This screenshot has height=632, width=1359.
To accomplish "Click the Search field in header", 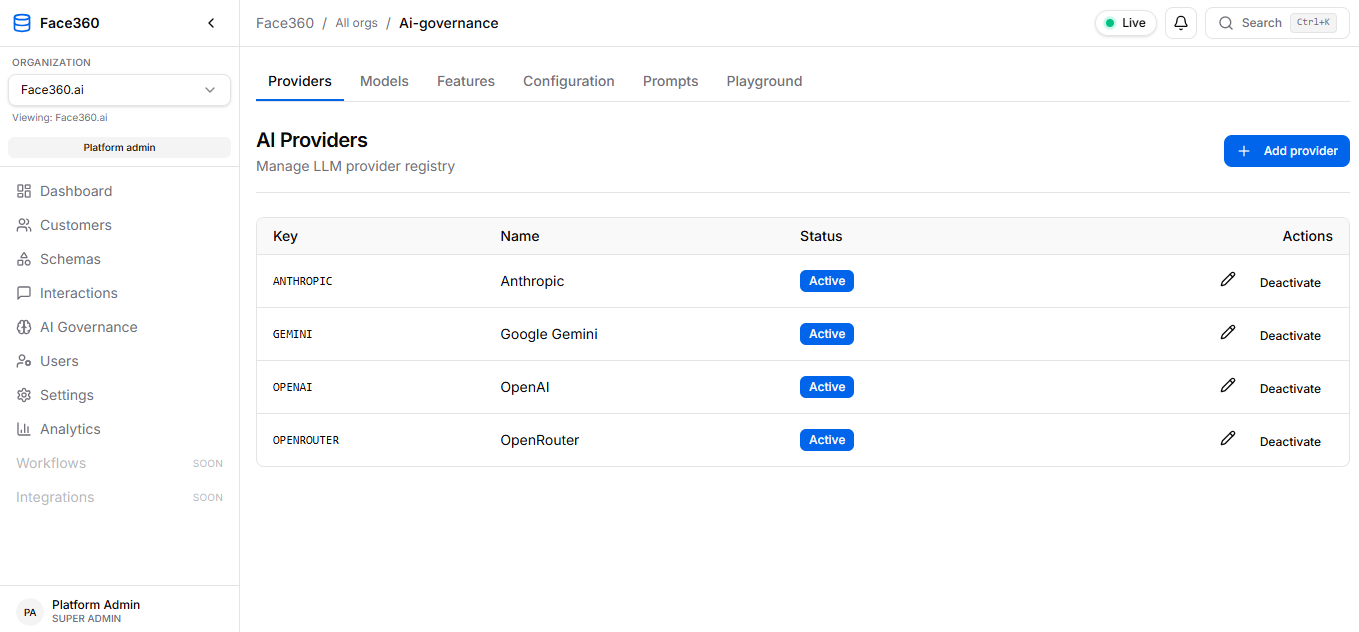I will [x=1277, y=23].
